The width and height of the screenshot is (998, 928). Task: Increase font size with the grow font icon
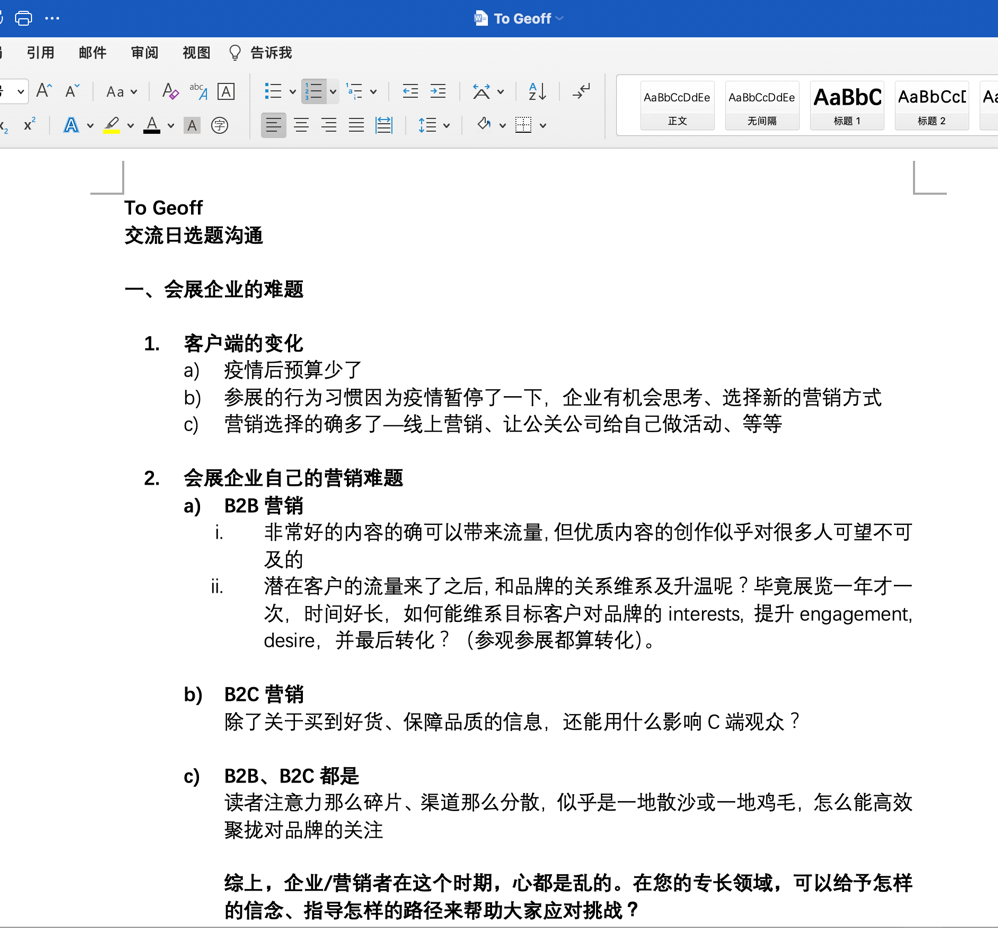pos(44,91)
